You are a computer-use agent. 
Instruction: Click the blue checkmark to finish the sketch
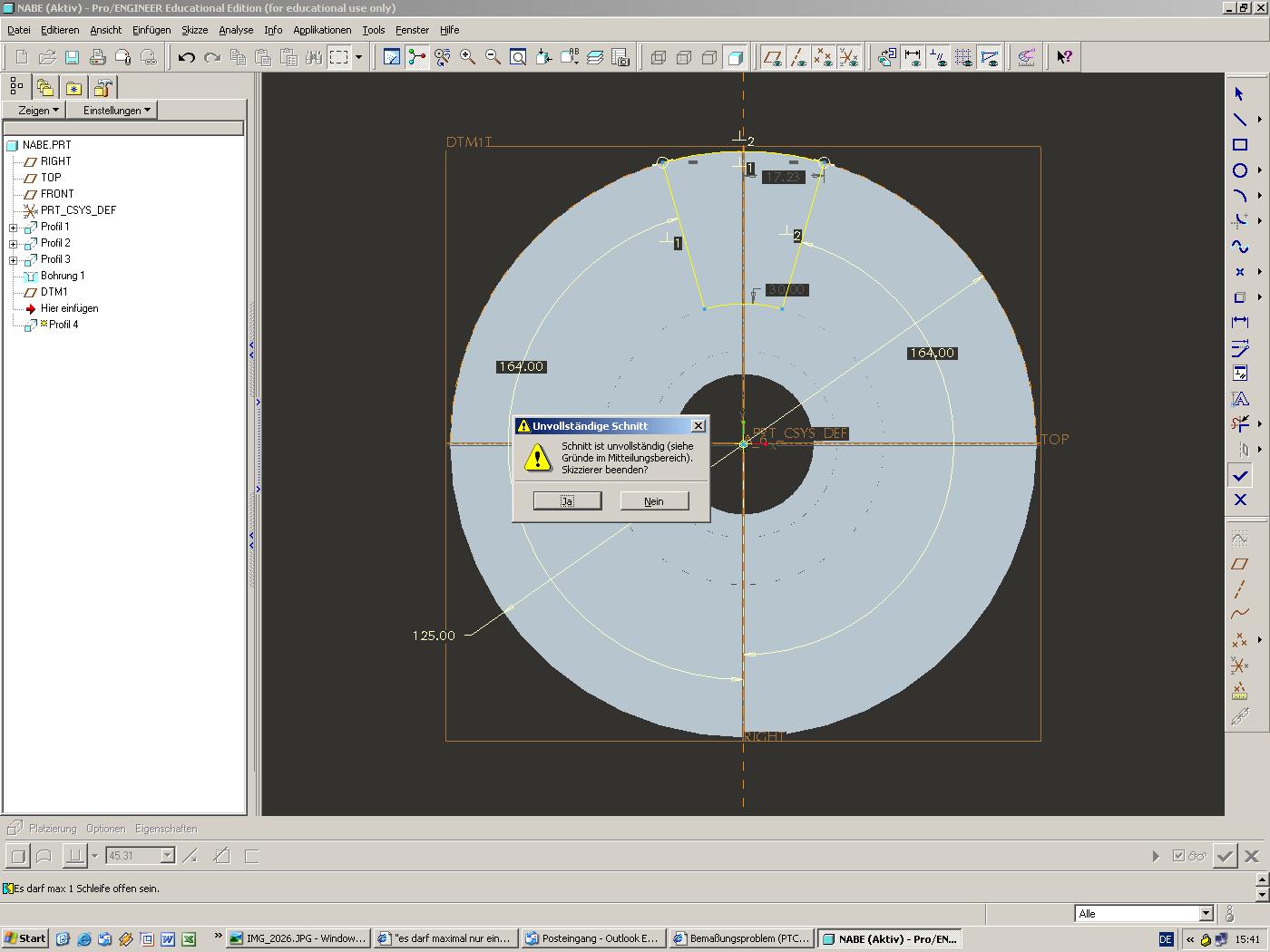(1239, 475)
